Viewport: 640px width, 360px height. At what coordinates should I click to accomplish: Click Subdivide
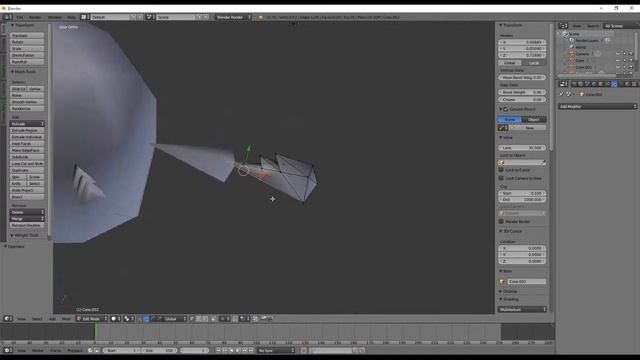coord(27,157)
